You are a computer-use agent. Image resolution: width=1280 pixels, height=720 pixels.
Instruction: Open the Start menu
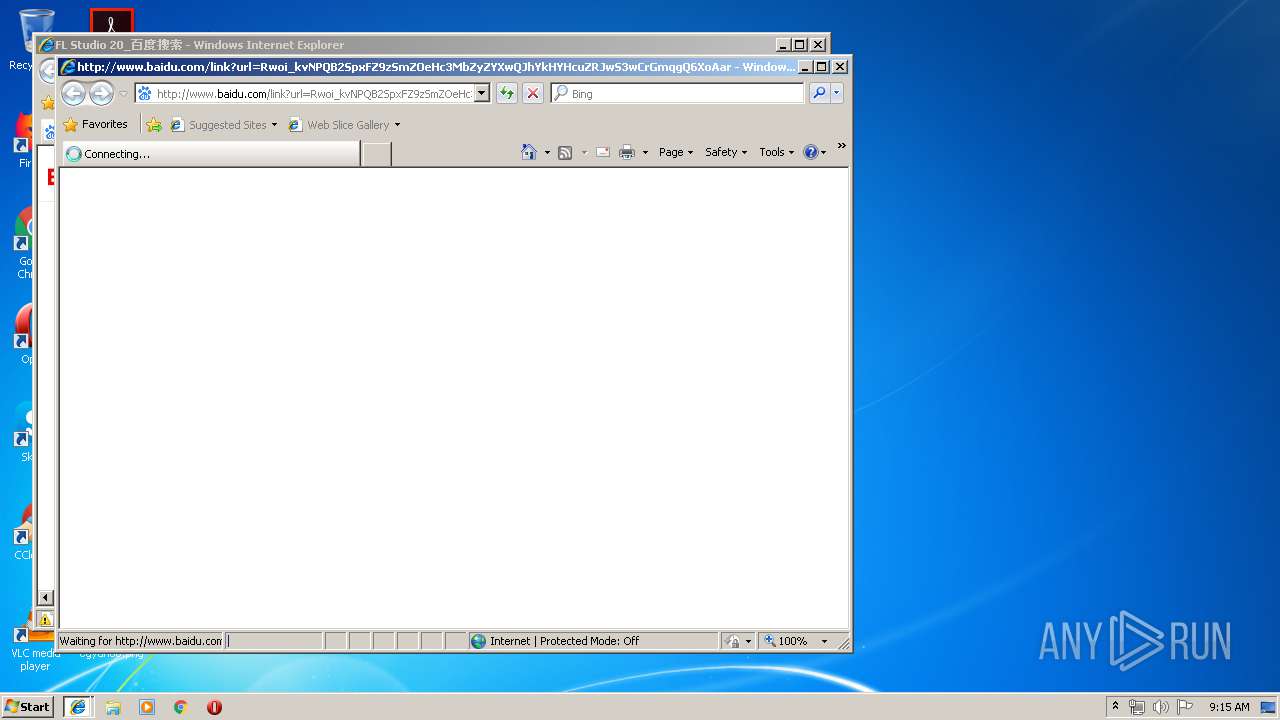coord(28,706)
